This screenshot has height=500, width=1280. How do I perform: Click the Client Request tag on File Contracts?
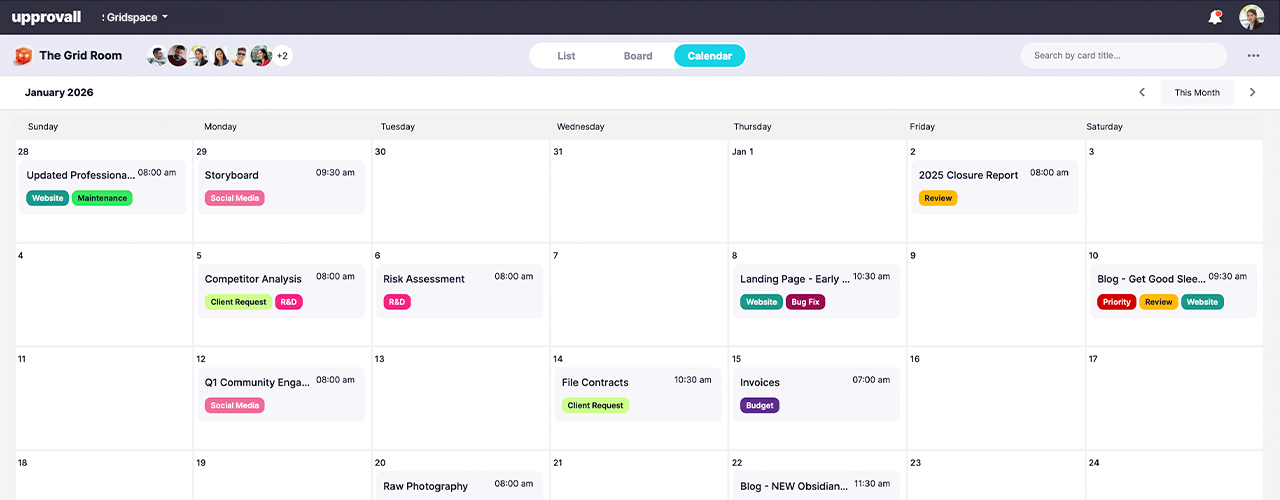(x=595, y=406)
